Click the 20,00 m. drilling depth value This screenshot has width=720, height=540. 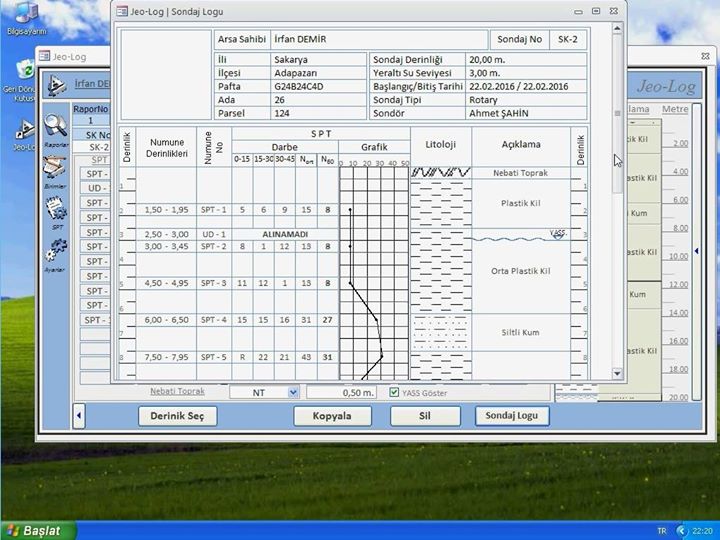[526, 60]
